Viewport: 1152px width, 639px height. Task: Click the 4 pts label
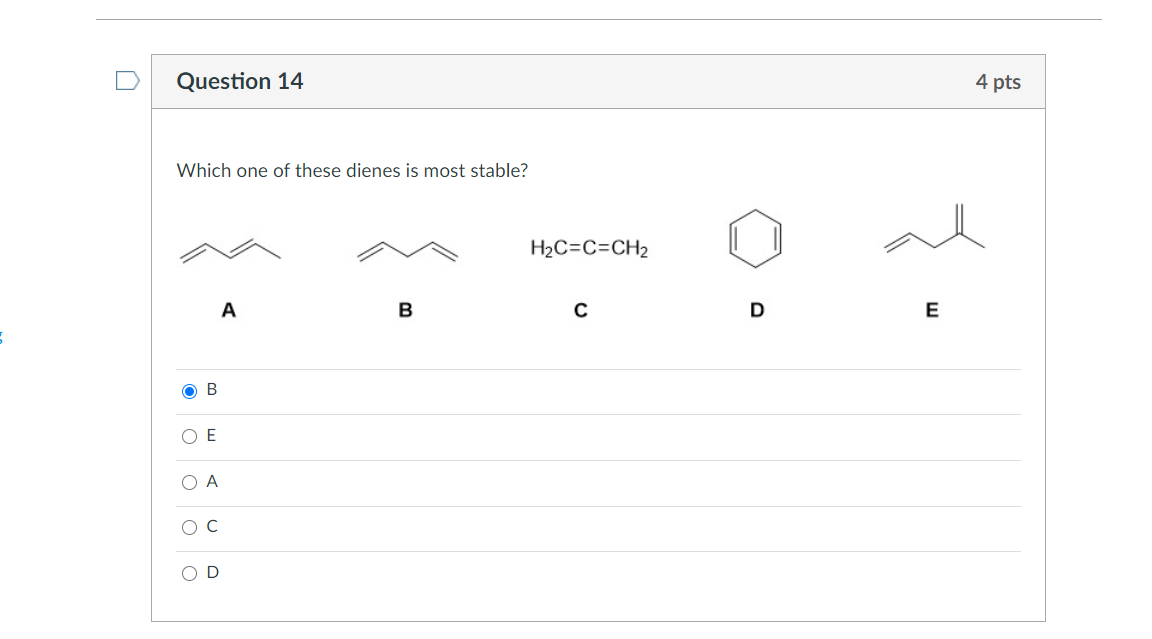(x=1000, y=81)
